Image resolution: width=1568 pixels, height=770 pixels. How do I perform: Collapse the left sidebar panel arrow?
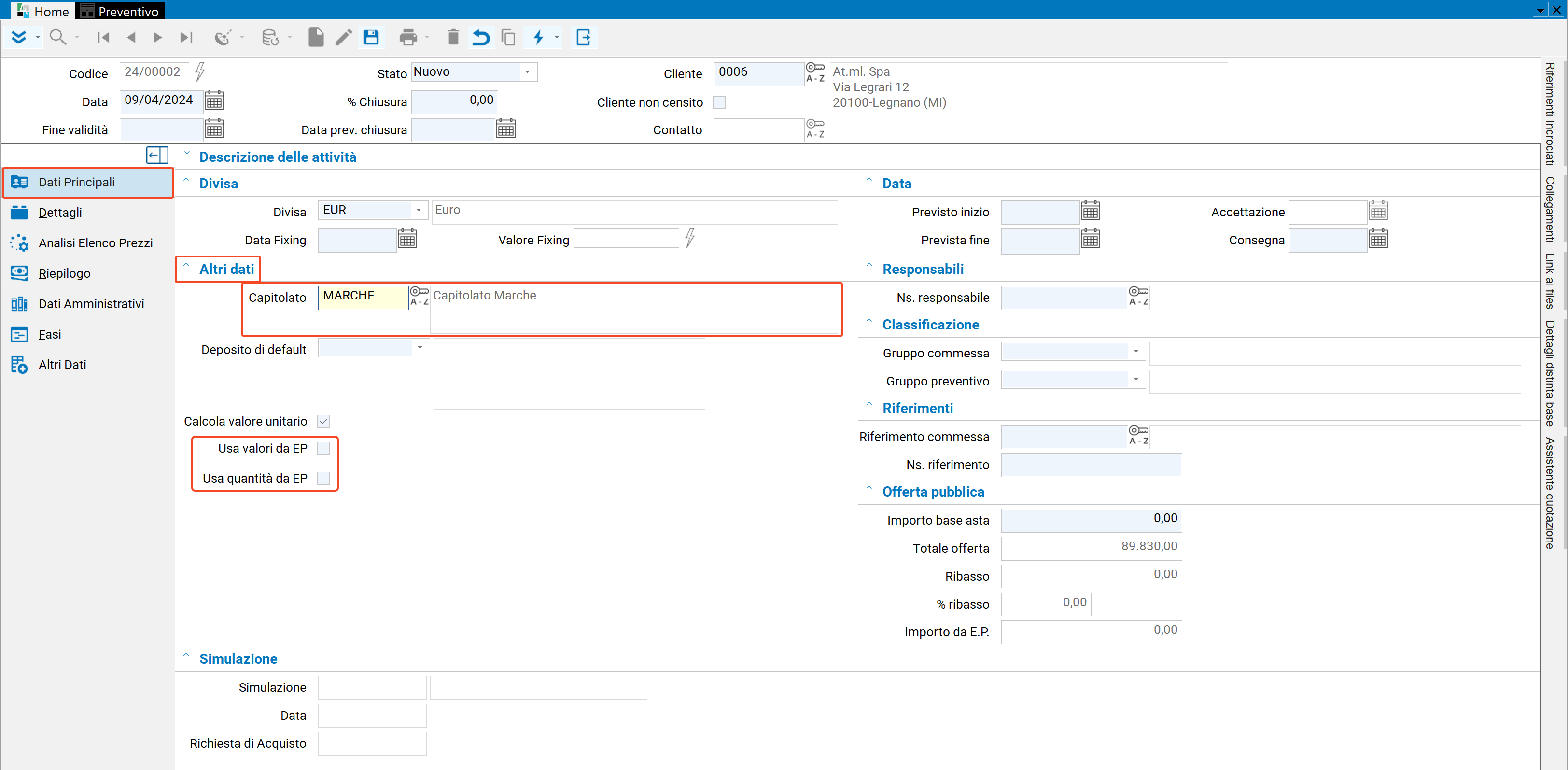[157, 156]
